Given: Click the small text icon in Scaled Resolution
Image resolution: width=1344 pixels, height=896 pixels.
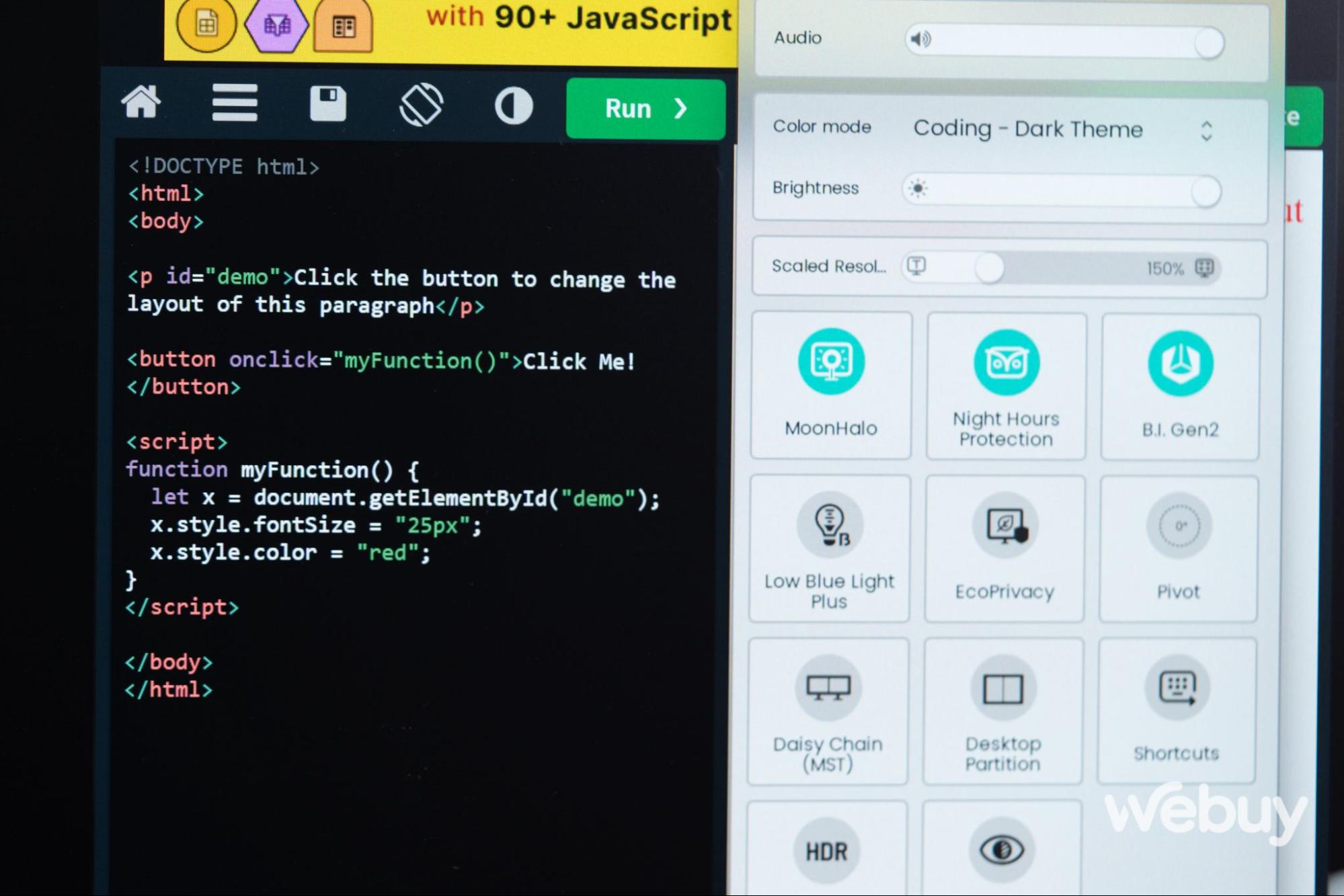Looking at the screenshot, I should [916, 266].
